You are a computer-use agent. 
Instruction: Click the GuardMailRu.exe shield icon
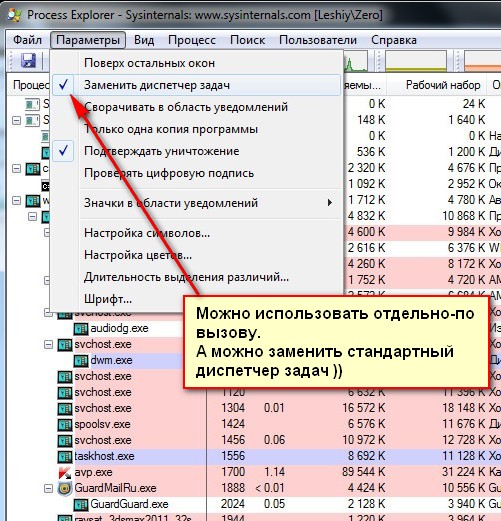(65, 488)
